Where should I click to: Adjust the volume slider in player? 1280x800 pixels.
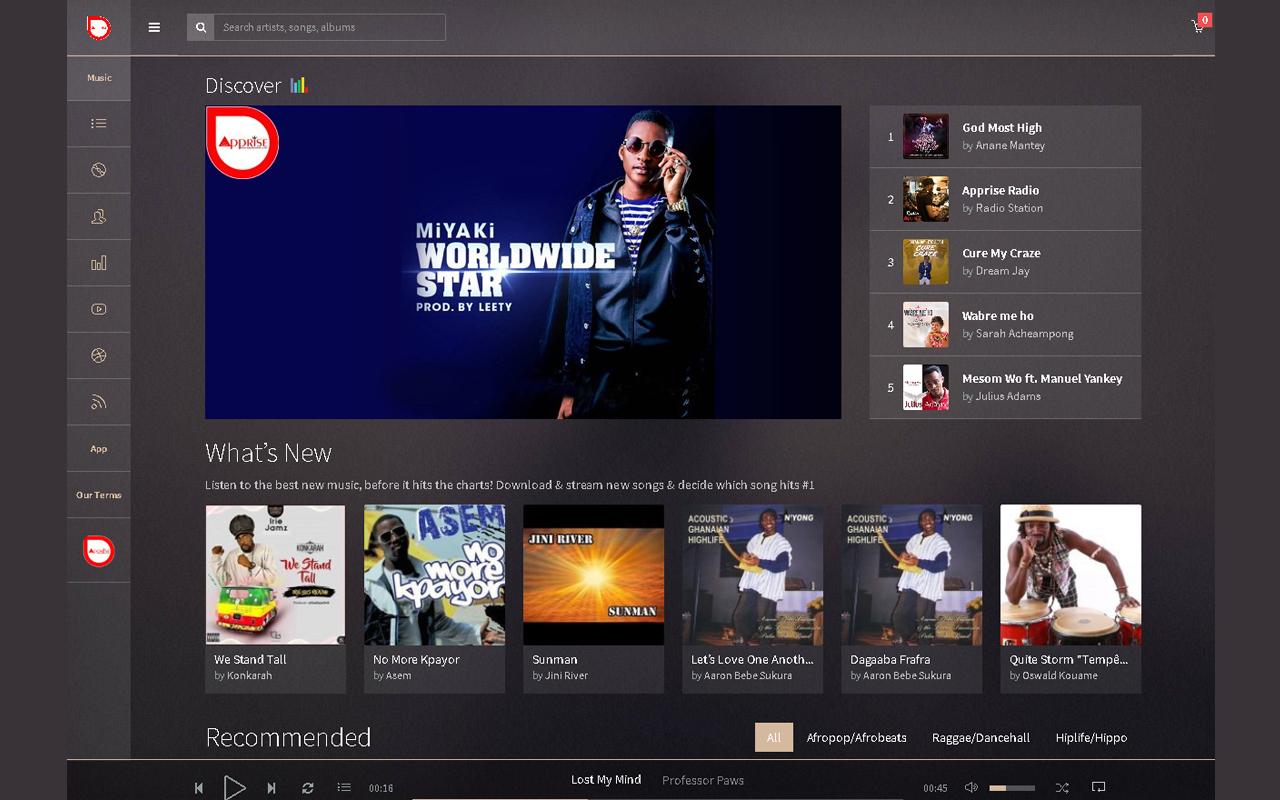coord(1012,788)
